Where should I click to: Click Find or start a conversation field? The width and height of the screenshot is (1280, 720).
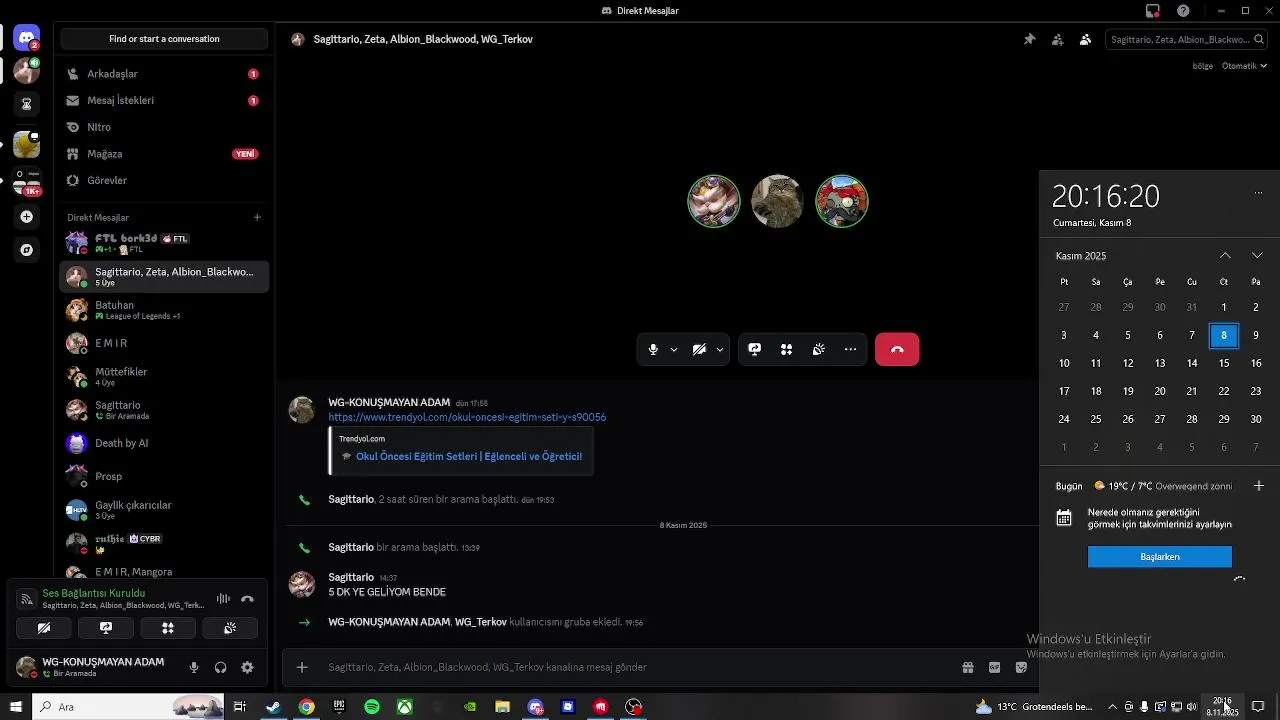164,39
